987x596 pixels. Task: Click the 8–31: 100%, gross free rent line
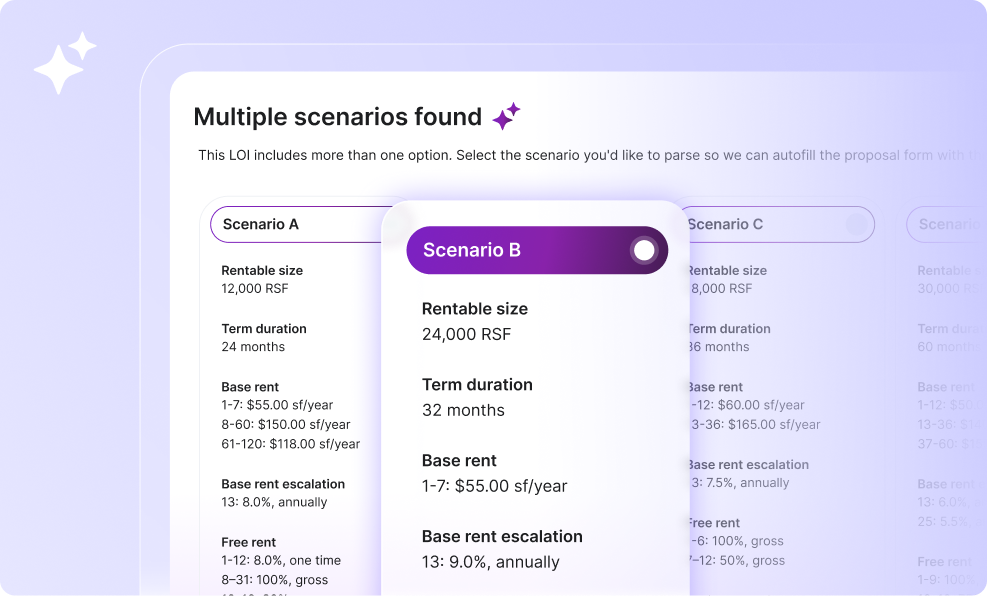point(275,579)
